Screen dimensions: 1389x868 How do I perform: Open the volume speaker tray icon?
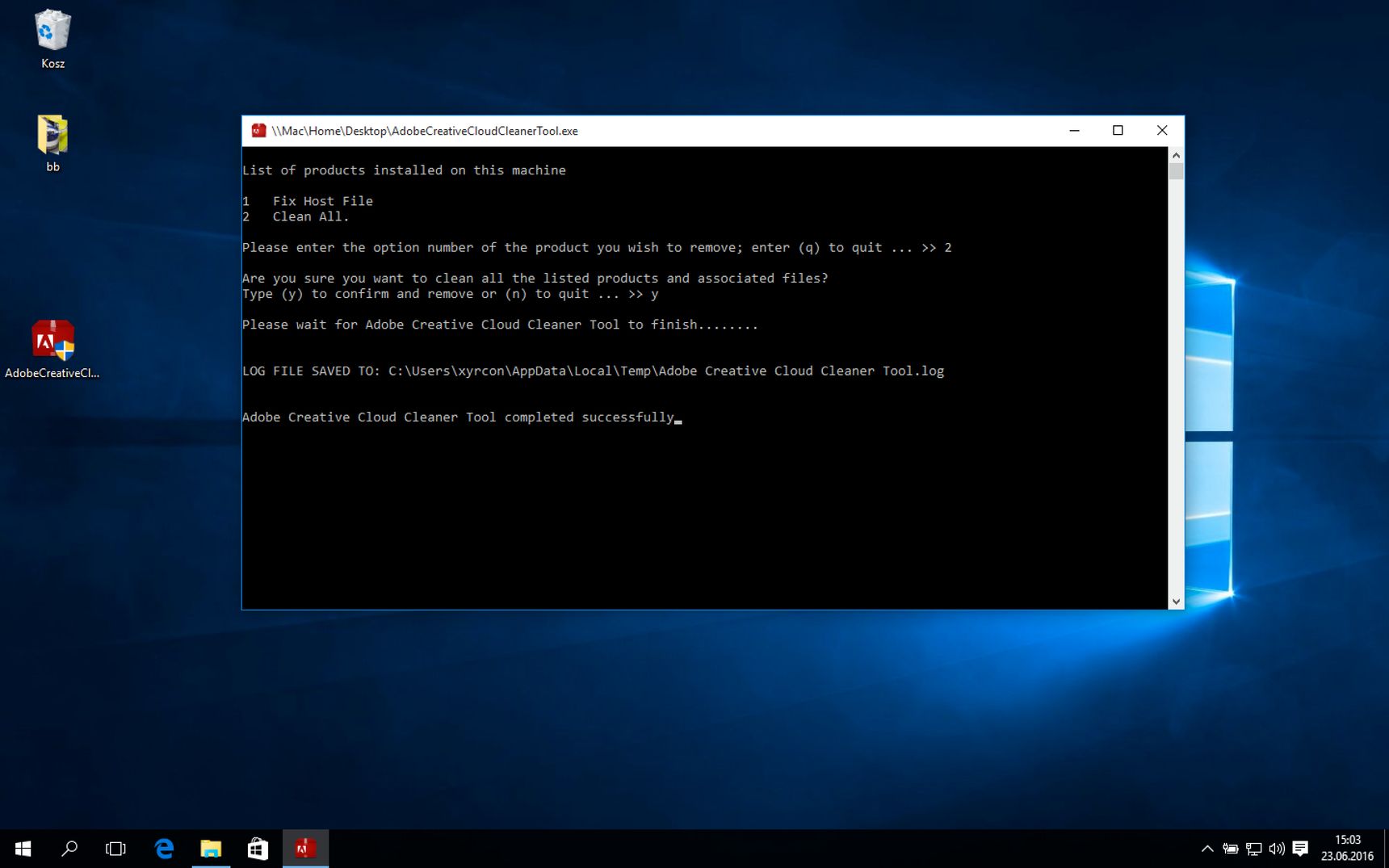1277,849
